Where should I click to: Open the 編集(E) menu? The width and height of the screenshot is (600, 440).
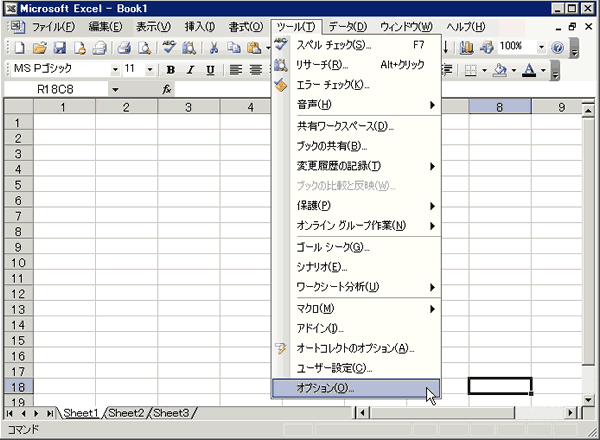[105, 27]
